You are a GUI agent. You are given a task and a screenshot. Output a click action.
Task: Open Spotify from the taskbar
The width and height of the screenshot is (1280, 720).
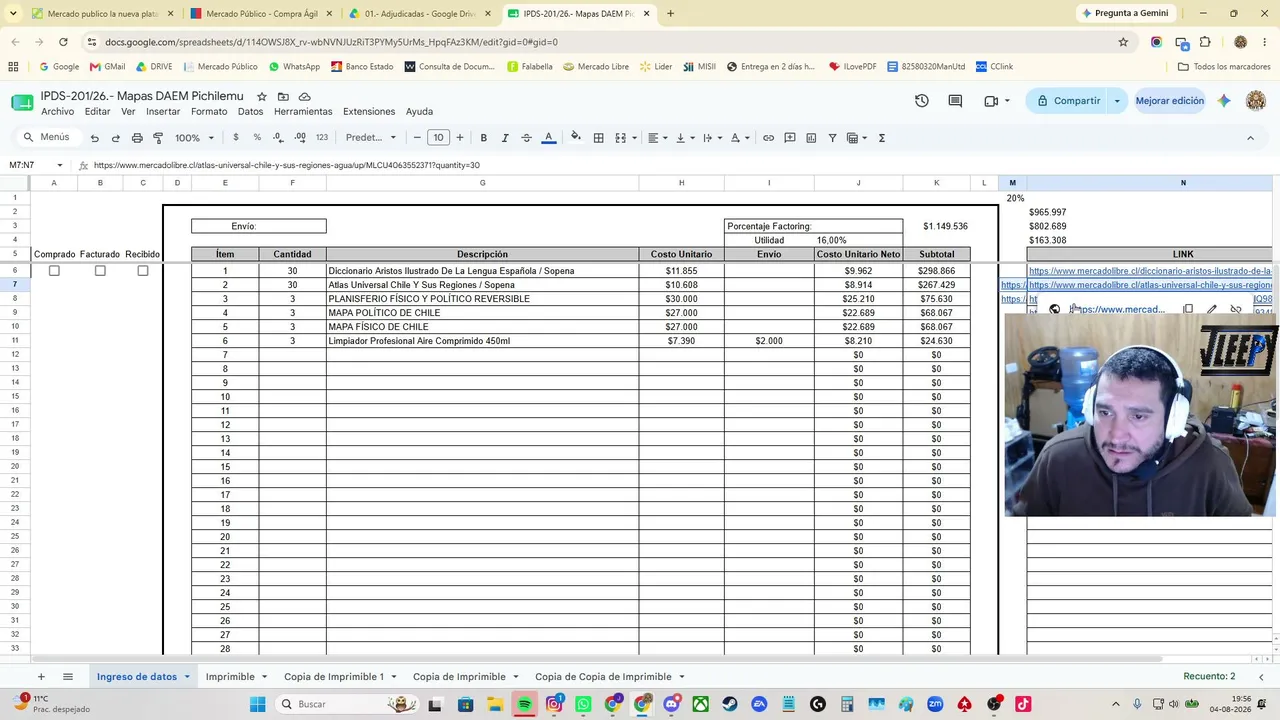[524, 704]
